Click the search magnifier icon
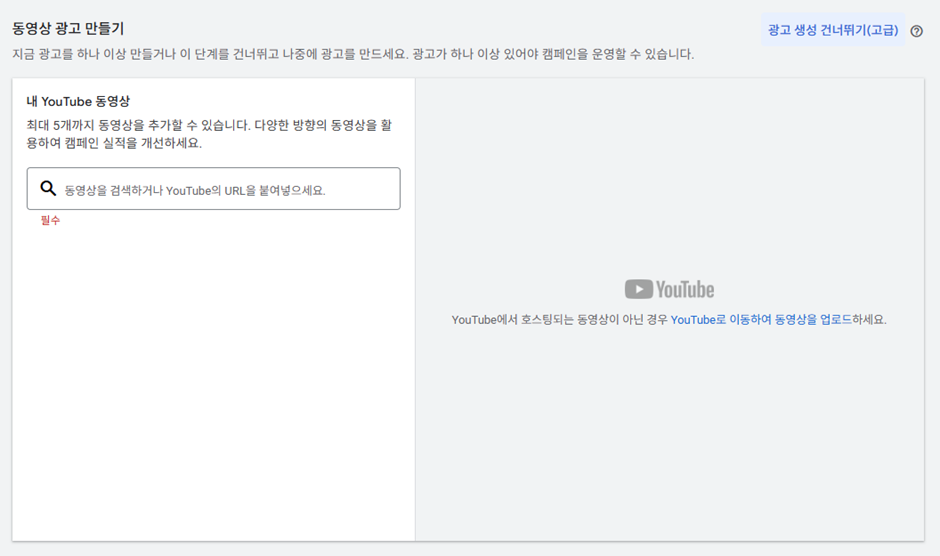The height and width of the screenshot is (556, 940). 48,188
